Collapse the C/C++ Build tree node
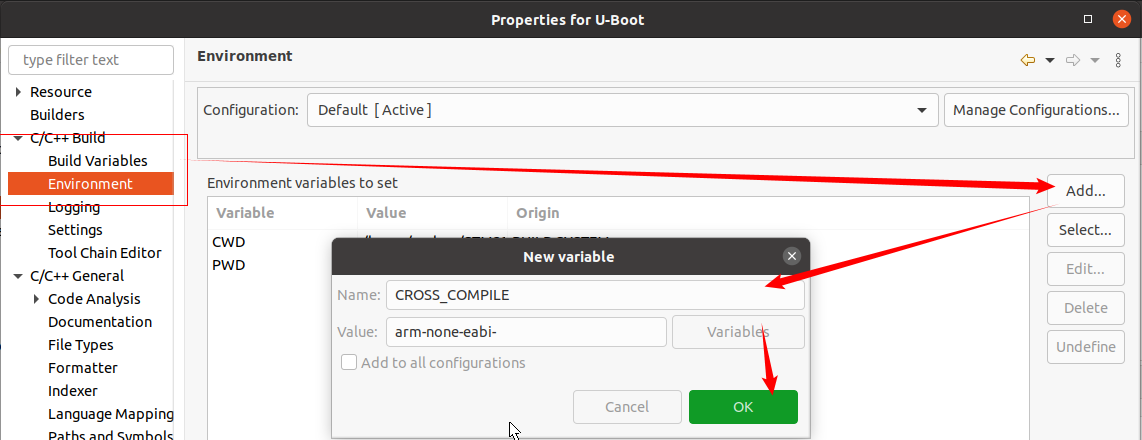The height and width of the screenshot is (440, 1142). click(x=18, y=138)
